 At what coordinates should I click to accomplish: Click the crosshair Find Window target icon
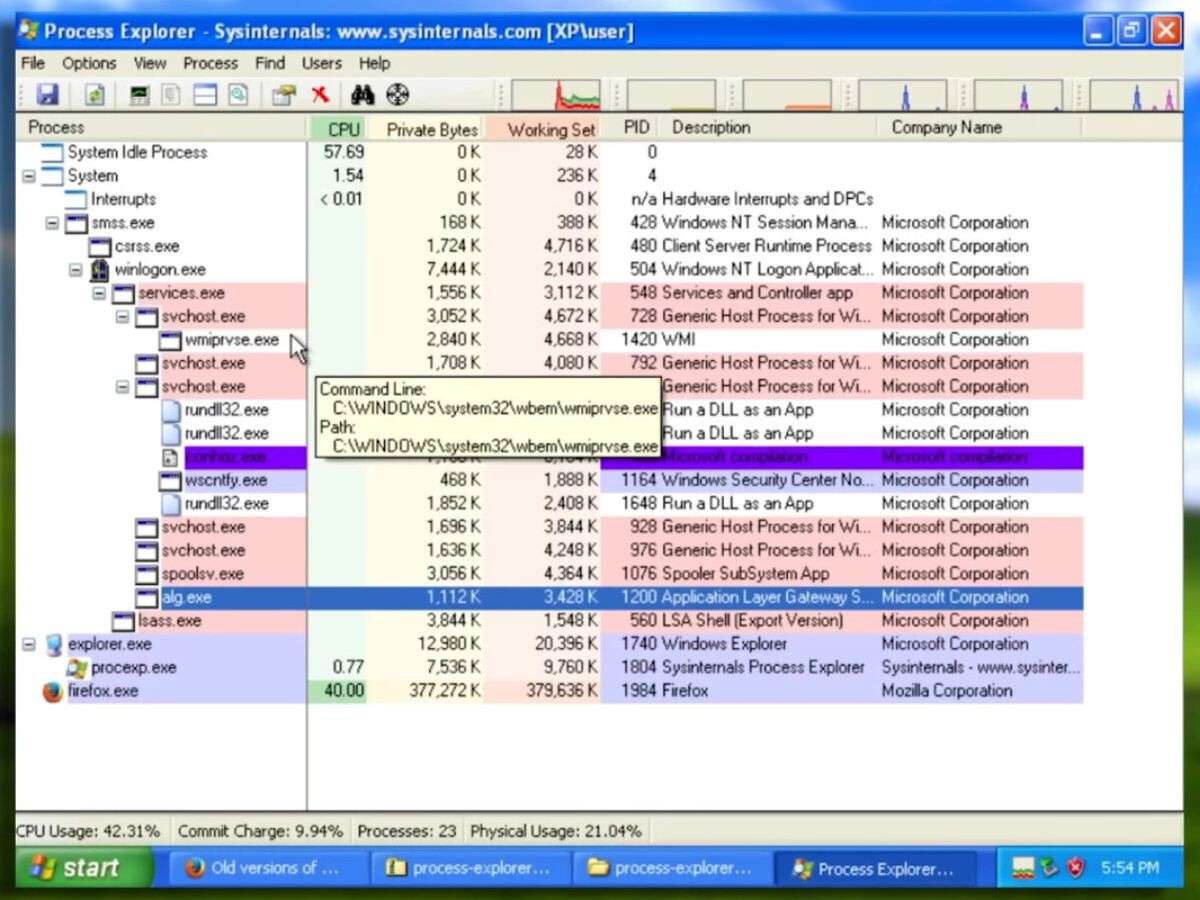click(398, 95)
